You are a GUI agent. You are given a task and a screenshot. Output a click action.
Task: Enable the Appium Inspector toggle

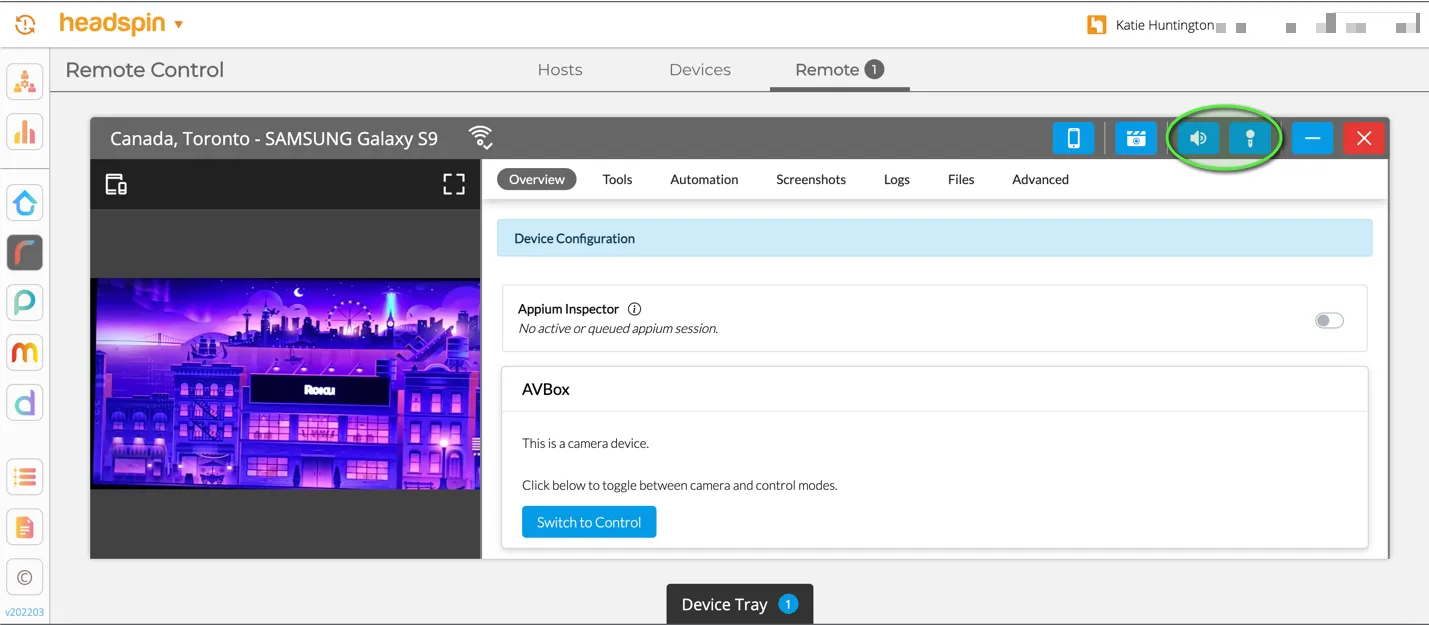pos(1329,320)
